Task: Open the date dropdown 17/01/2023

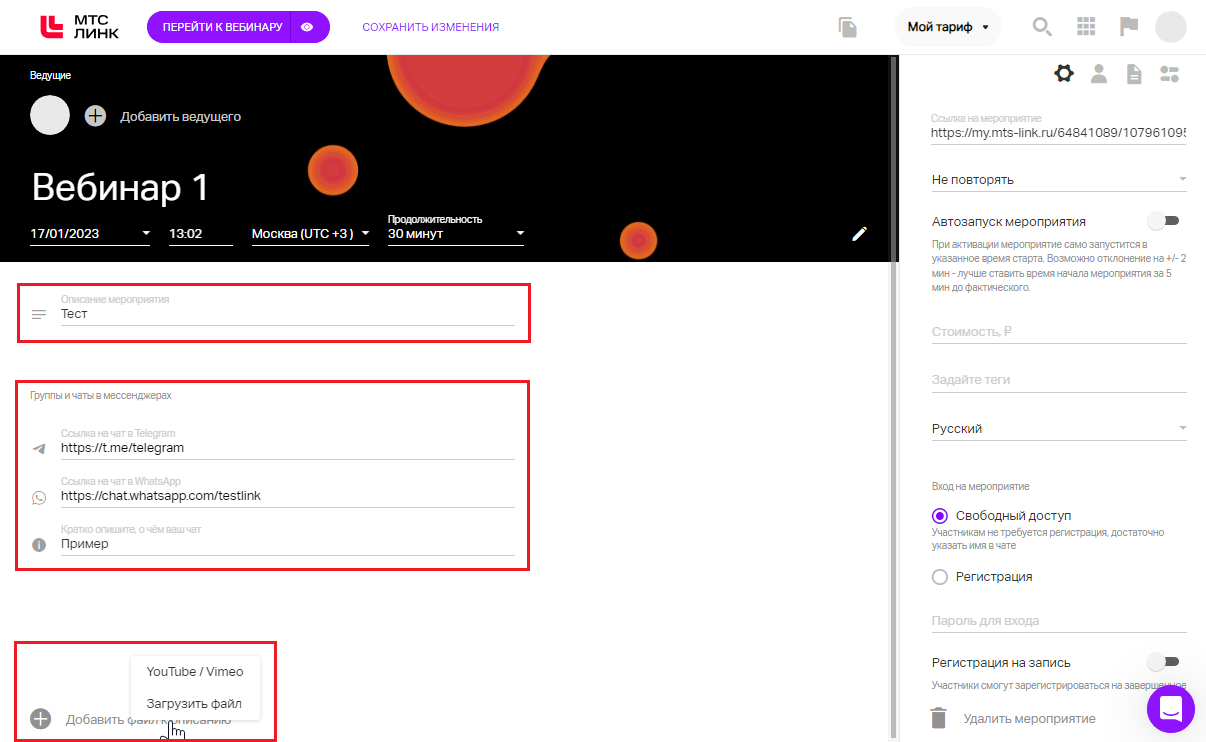Action: point(90,234)
